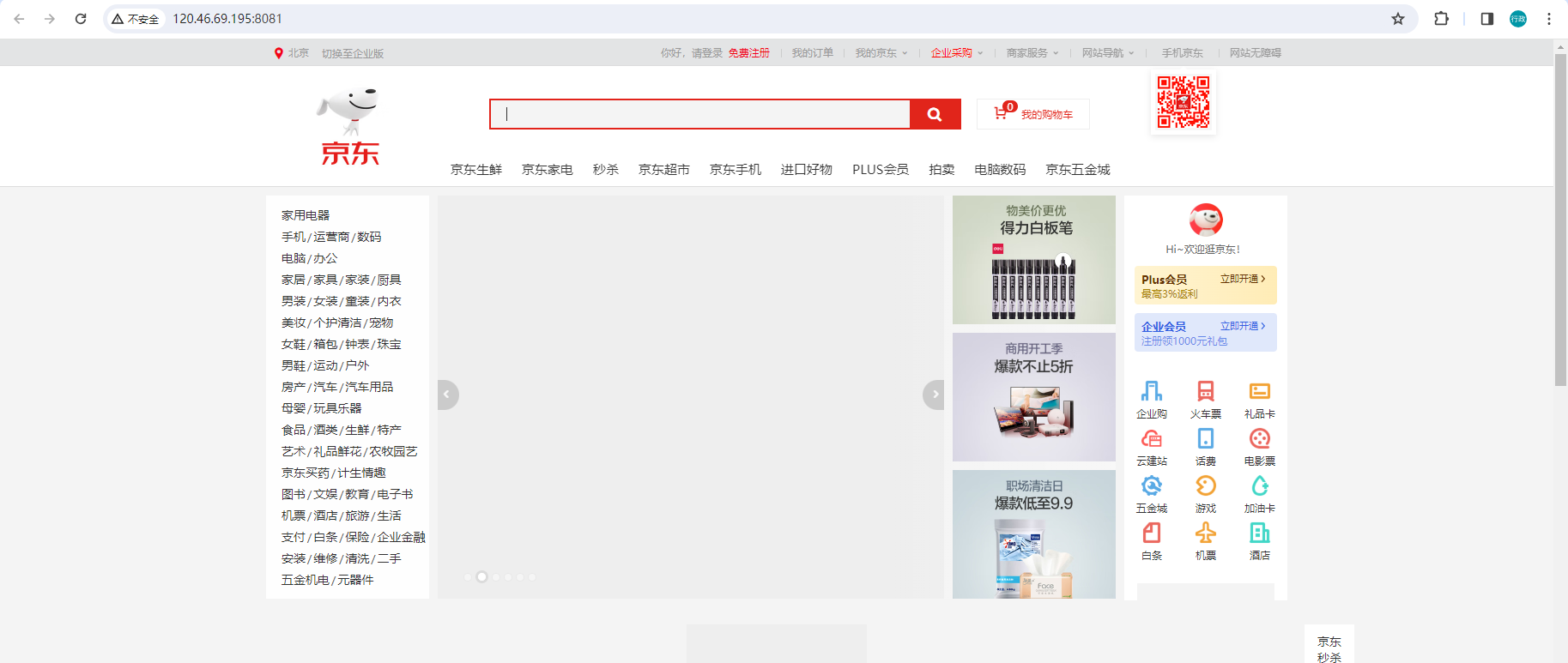
Task: Open the 云建站 icon
Action: pos(1152,438)
